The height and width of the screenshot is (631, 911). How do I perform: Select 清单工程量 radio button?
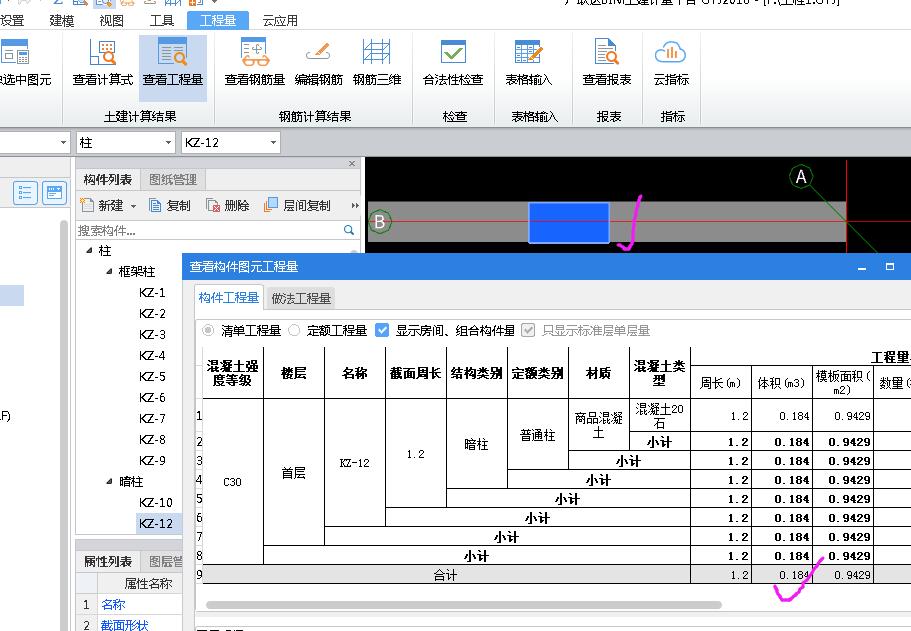tap(207, 331)
